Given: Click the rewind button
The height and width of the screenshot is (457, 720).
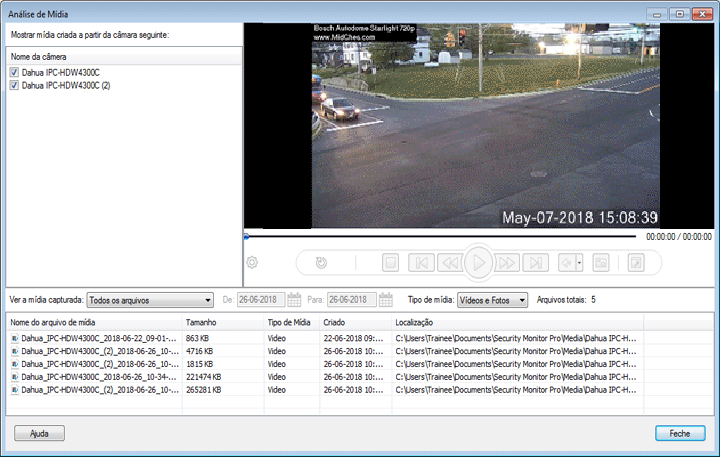Looking at the screenshot, I should [x=450, y=263].
